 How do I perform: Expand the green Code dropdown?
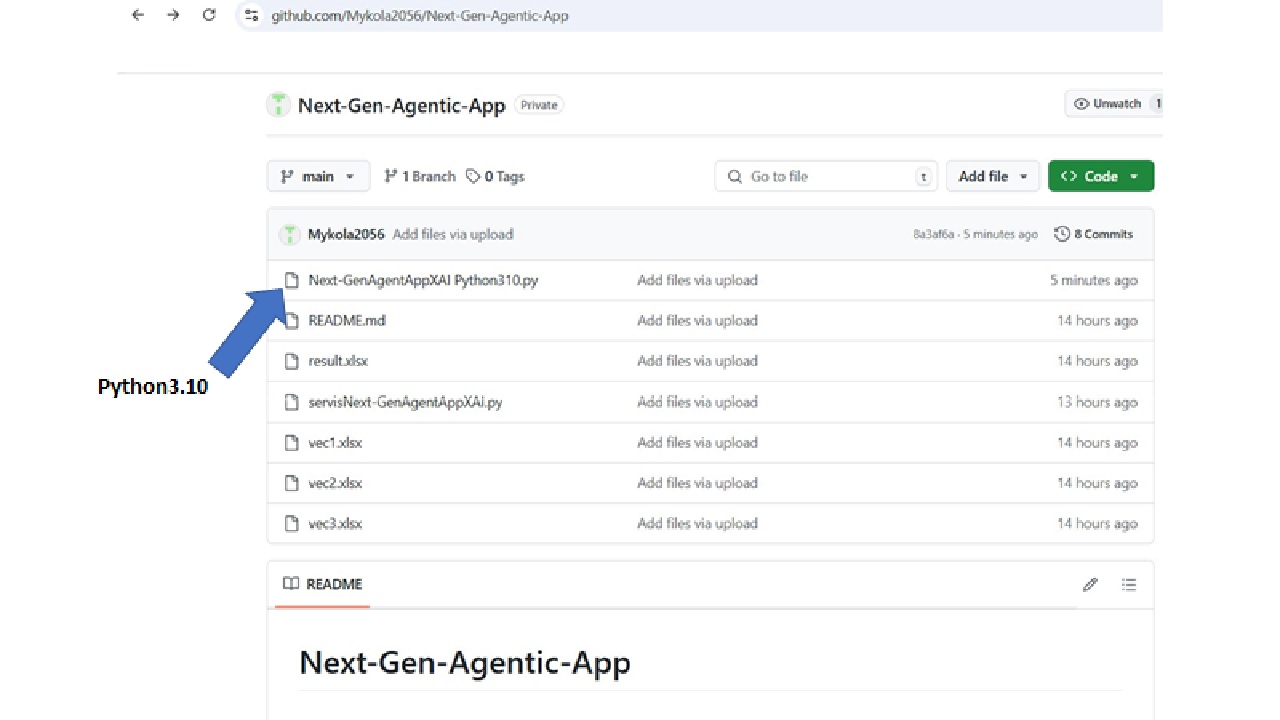coord(1100,176)
